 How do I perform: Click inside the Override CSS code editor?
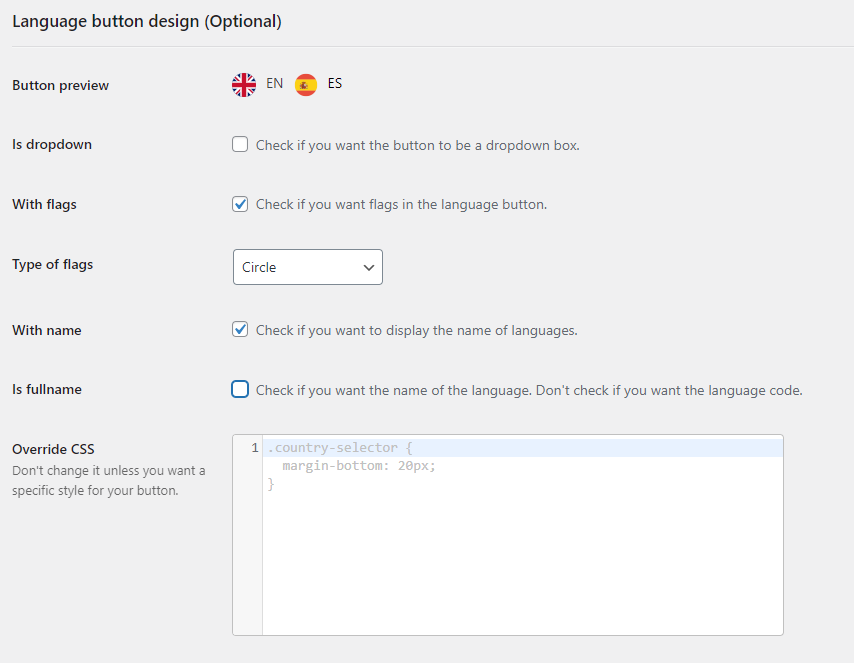click(x=522, y=560)
